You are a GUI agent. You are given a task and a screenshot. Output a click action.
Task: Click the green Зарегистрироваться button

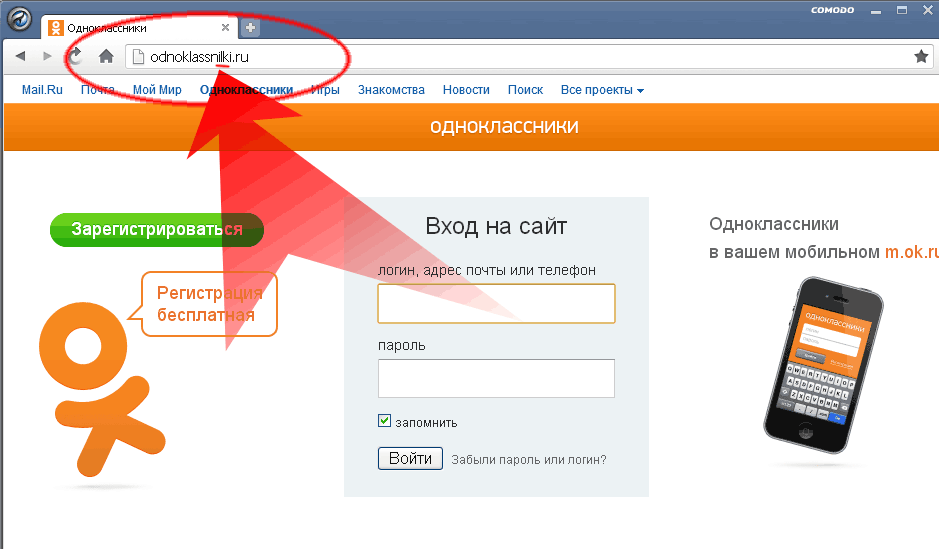click(157, 229)
